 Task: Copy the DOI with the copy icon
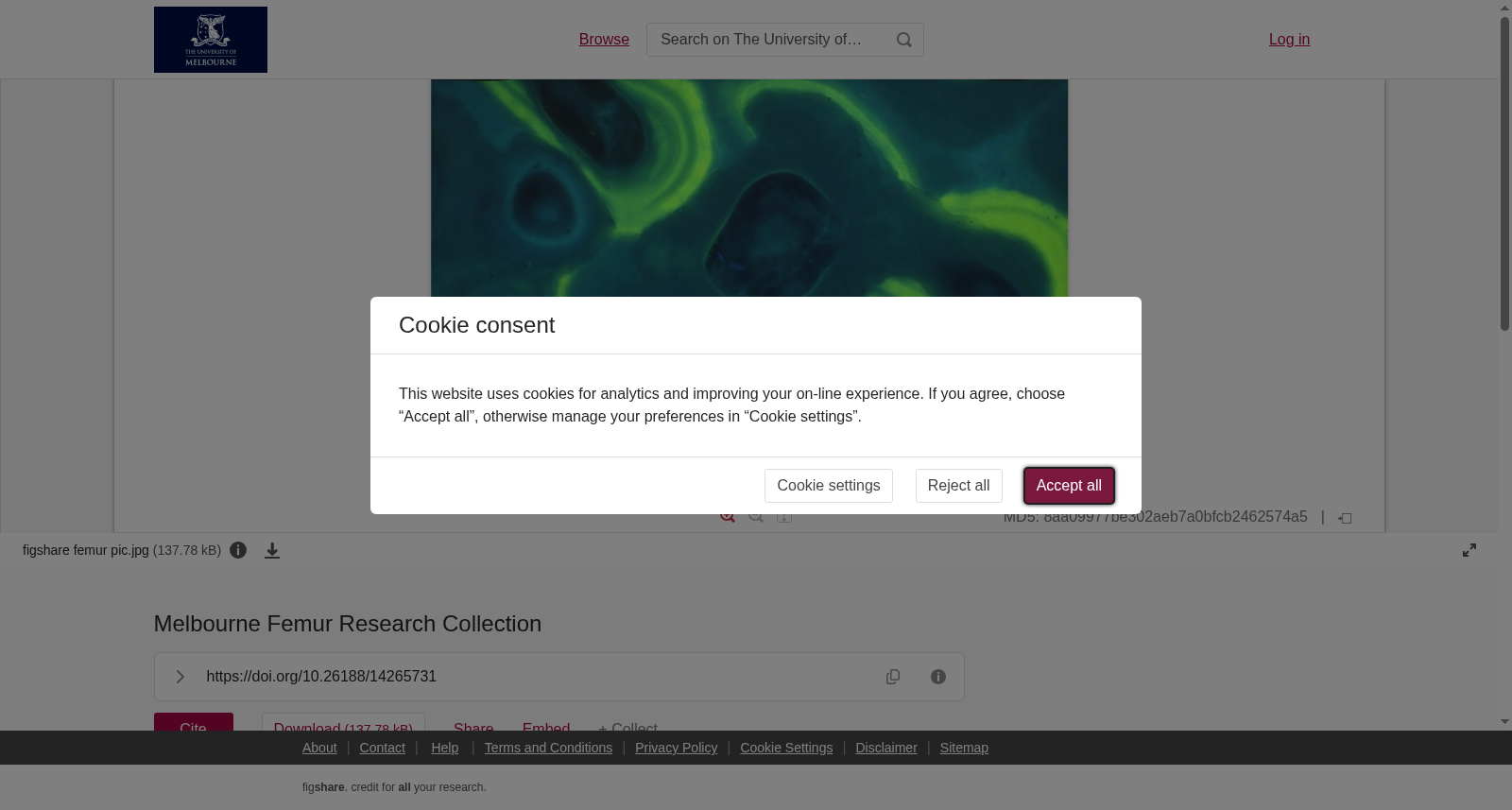click(893, 677)
